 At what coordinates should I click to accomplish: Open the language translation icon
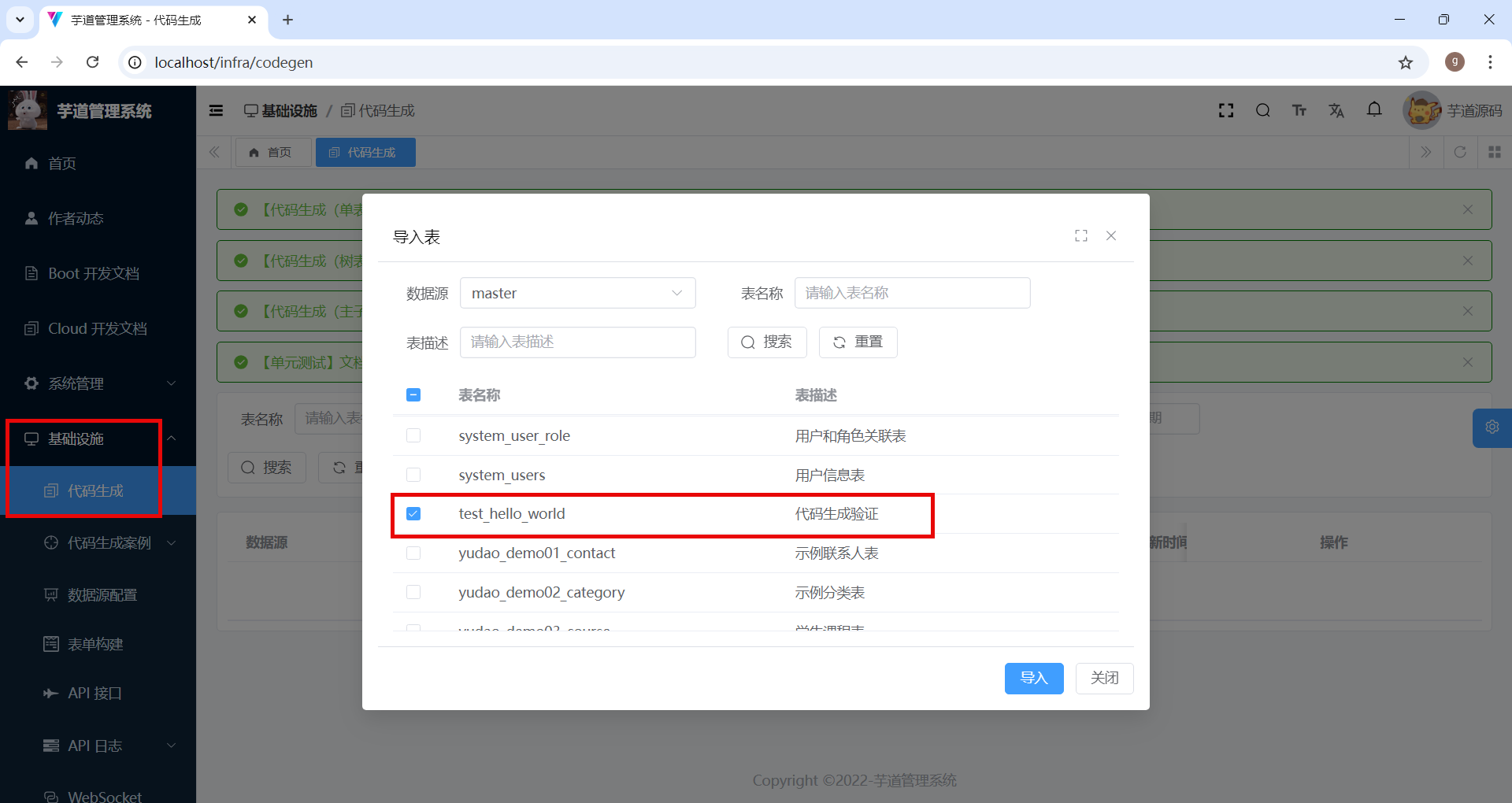point(1336,110)
